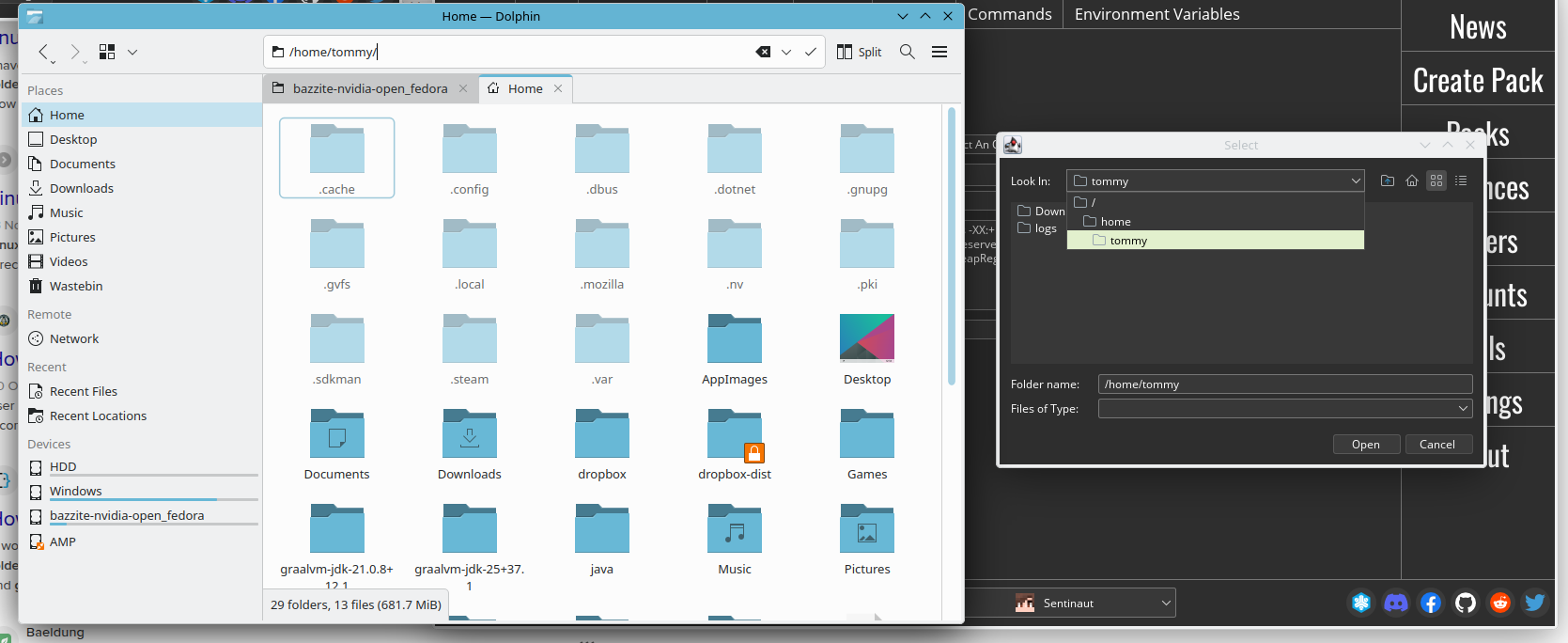Choose home in the Look In list
The width and height of the screenshot is (1568, 643).
(1216, 222)
